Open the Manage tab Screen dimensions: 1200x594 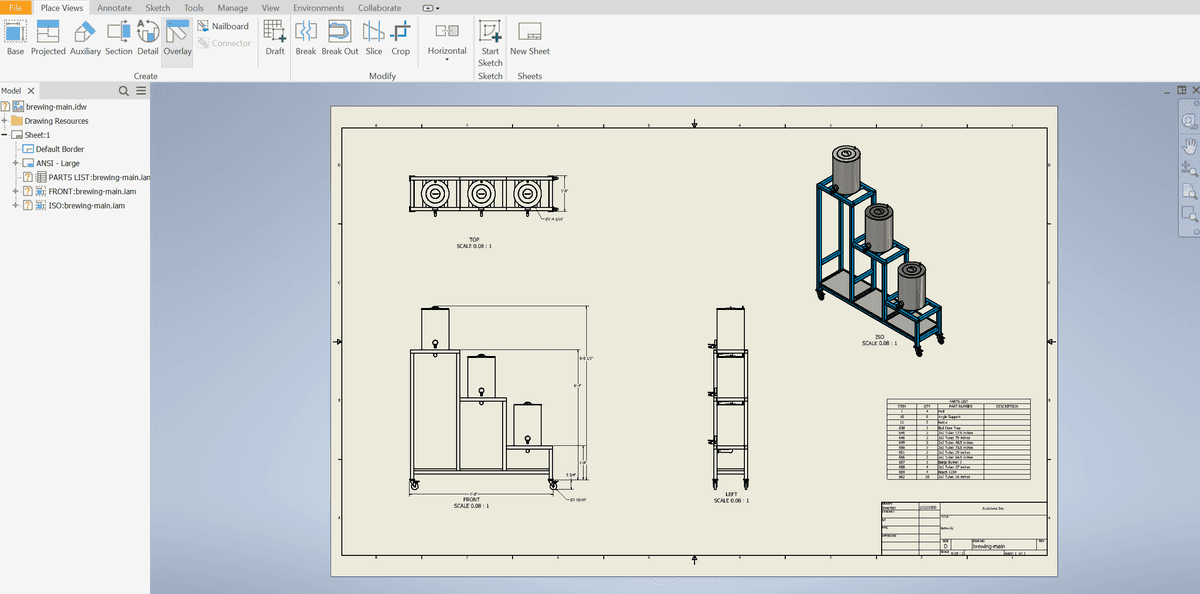(x=233, y=8)
